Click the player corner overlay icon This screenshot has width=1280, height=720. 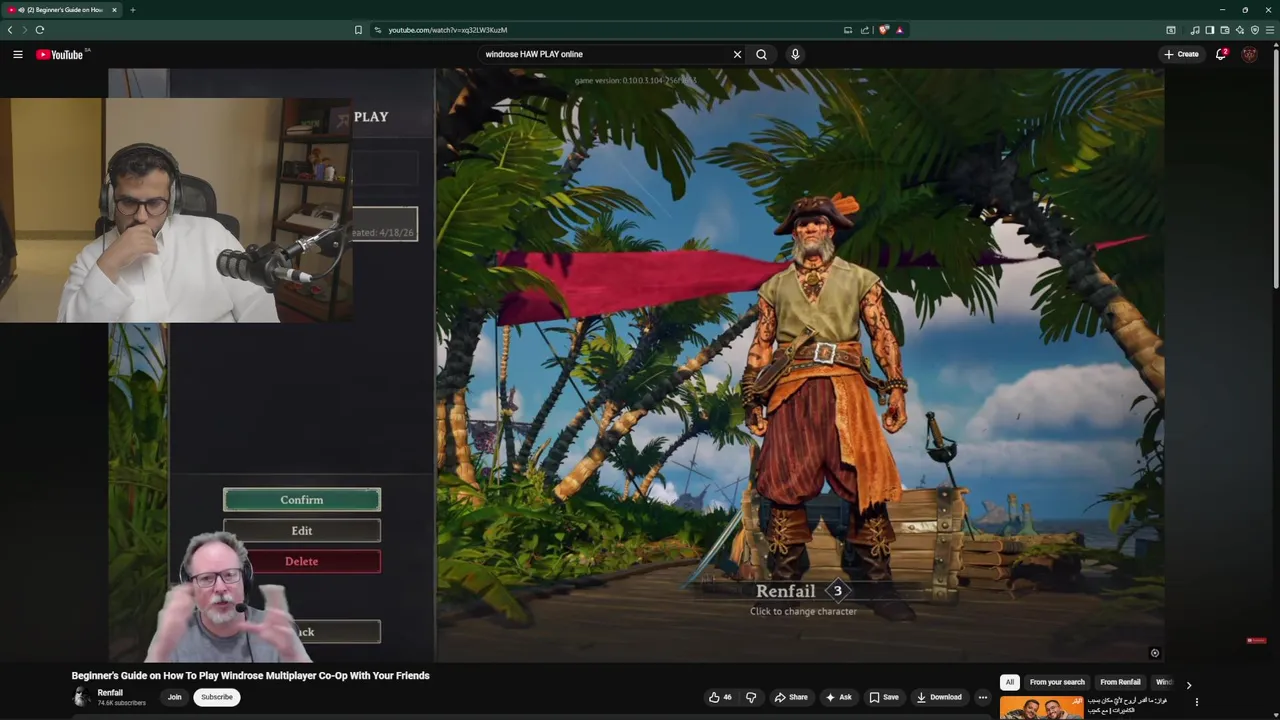pos(1154,653)
